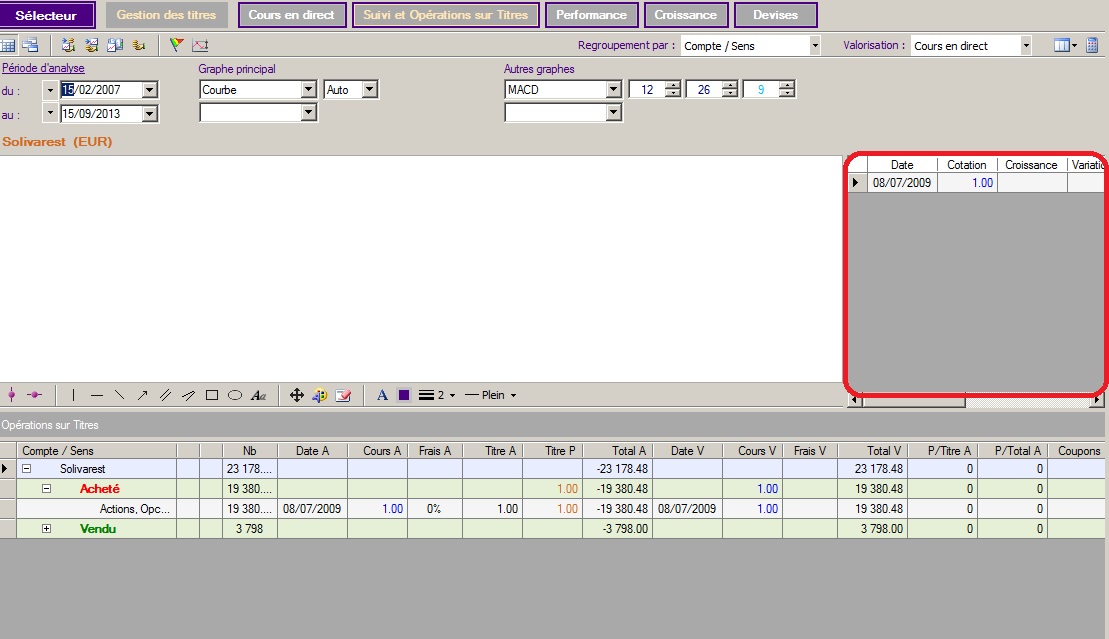Click the Sélecteur button
The width and height of the screenshot is (1109, 639).
48,15
